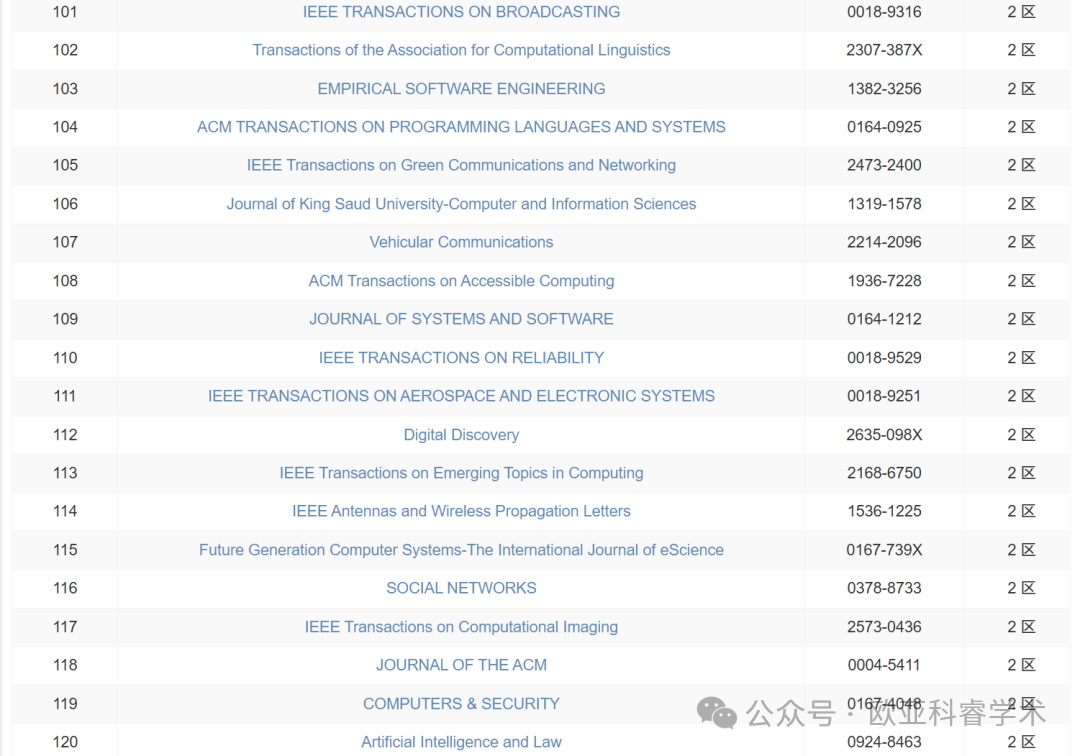Click row number 110
1080x756 pixels.
coord(65,358)
